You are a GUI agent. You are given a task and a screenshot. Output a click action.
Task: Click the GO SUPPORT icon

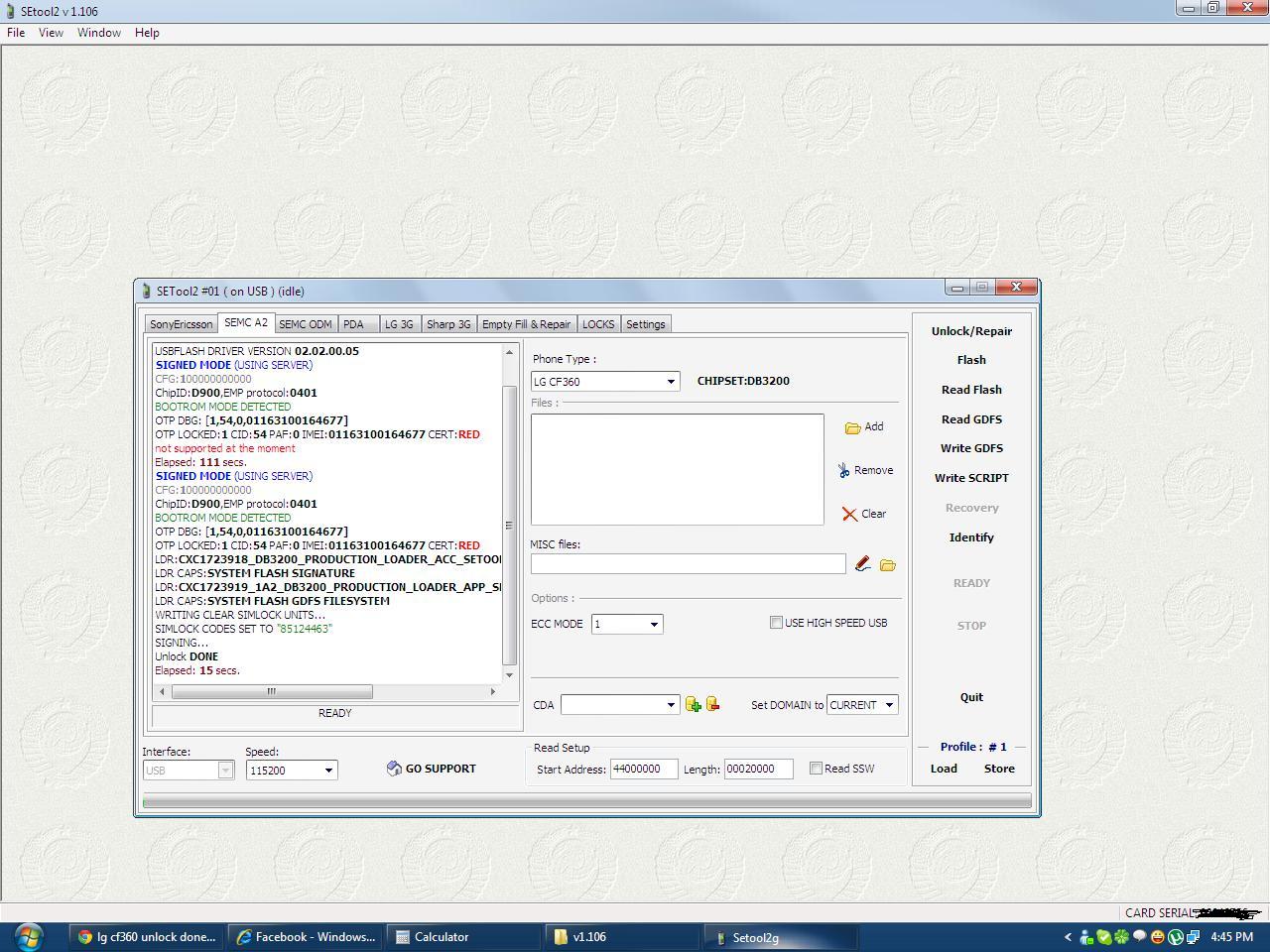(x=394, y=769)
